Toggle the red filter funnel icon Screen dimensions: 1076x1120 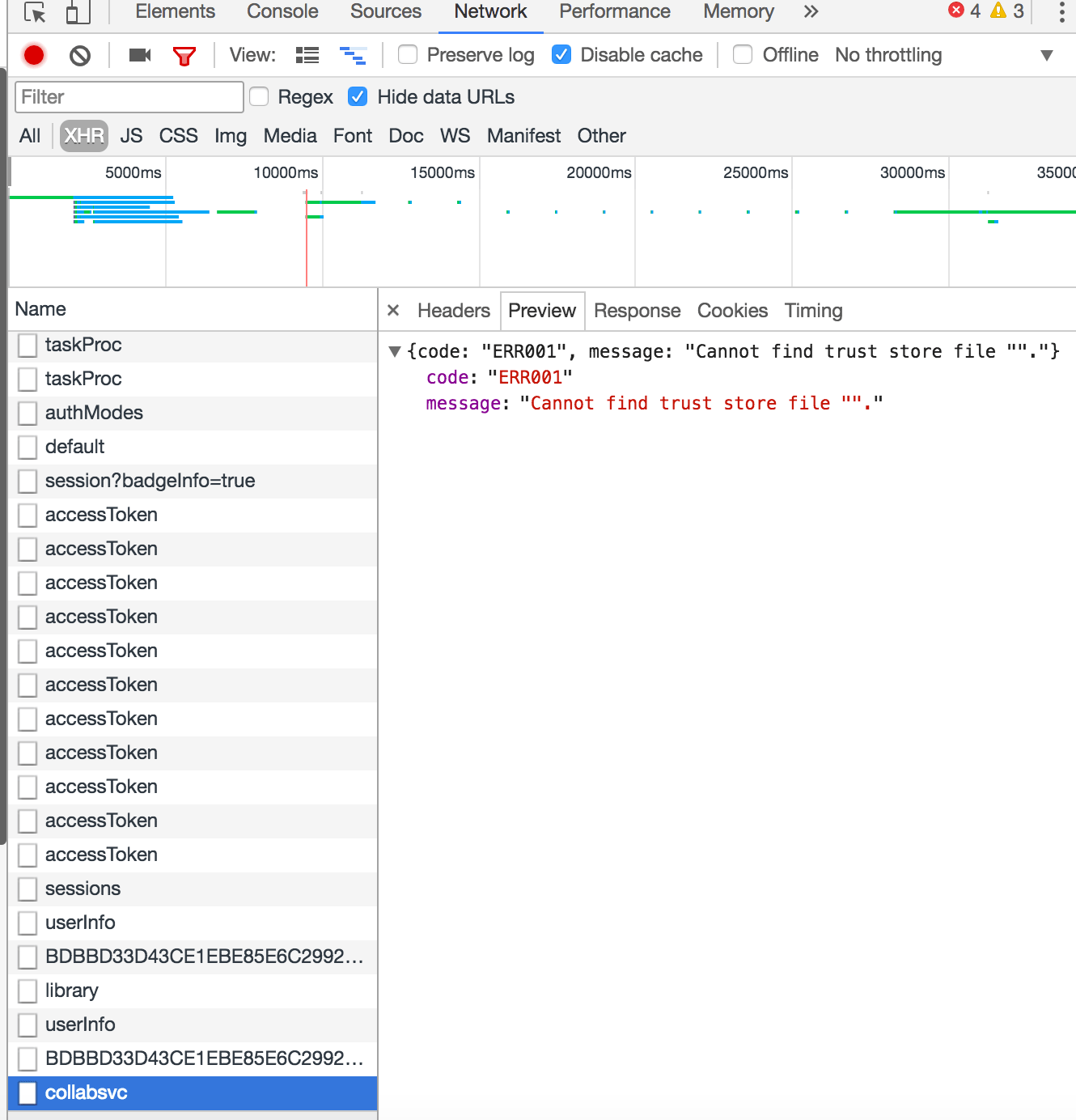(184, 55)
